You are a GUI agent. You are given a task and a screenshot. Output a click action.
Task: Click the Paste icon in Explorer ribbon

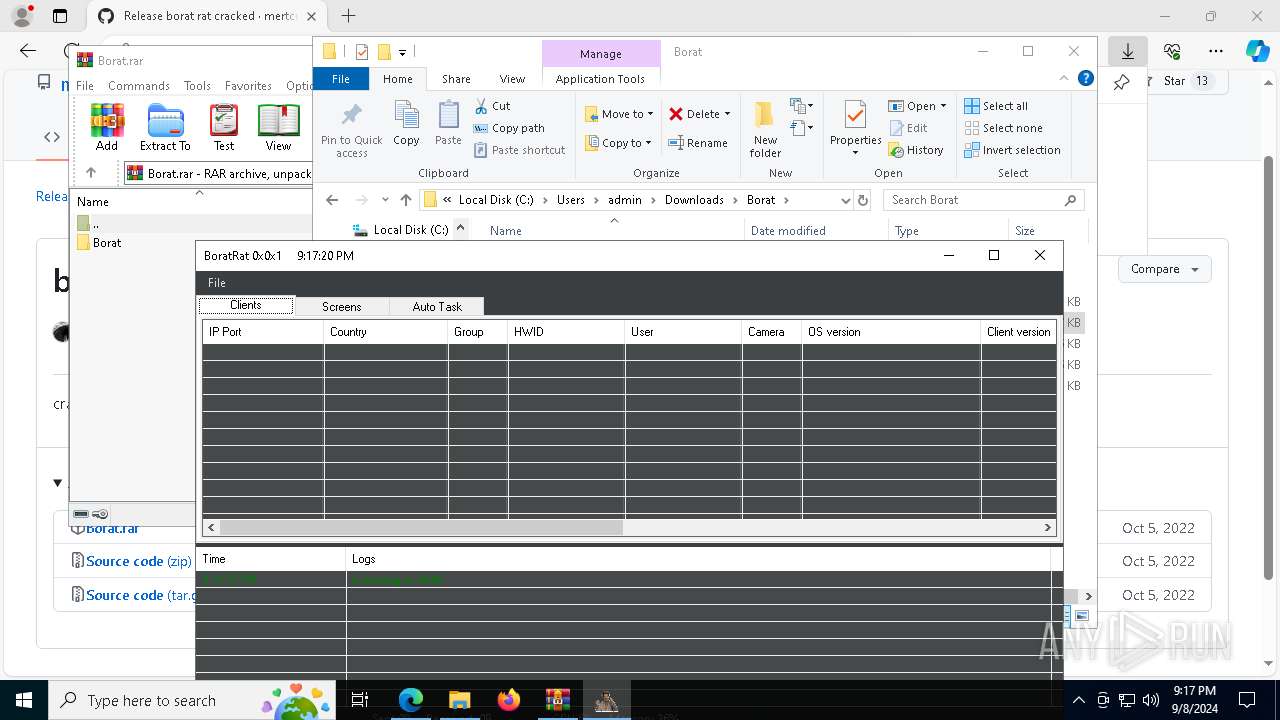[x=448, y=124]
